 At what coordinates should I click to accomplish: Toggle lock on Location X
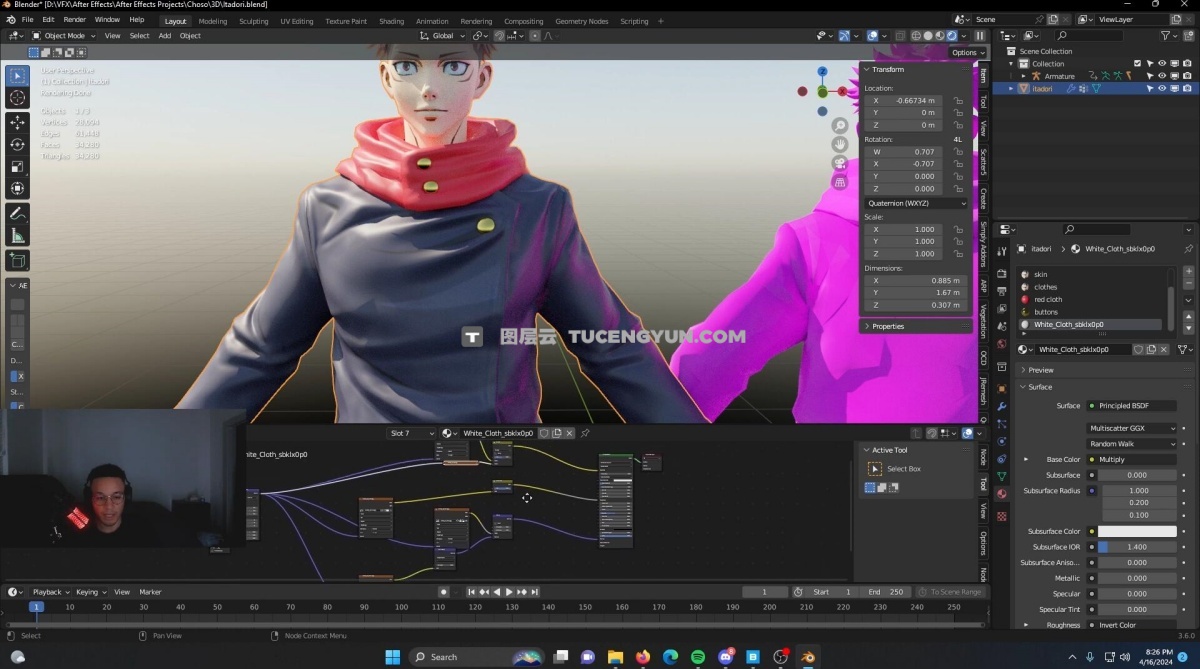pos(958,101)
